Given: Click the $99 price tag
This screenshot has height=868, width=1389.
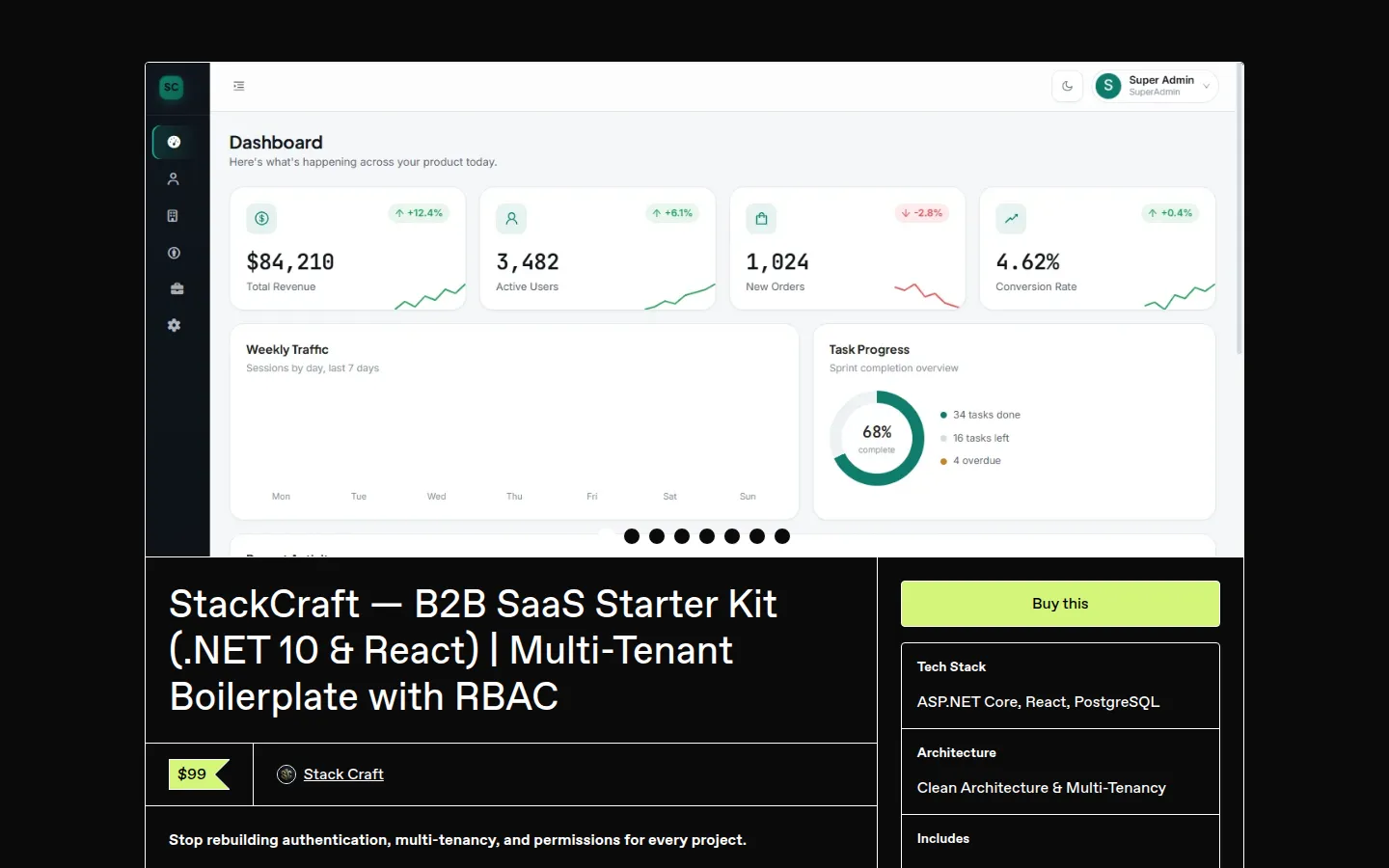Looking at the screenshot, I should point(199,774).
